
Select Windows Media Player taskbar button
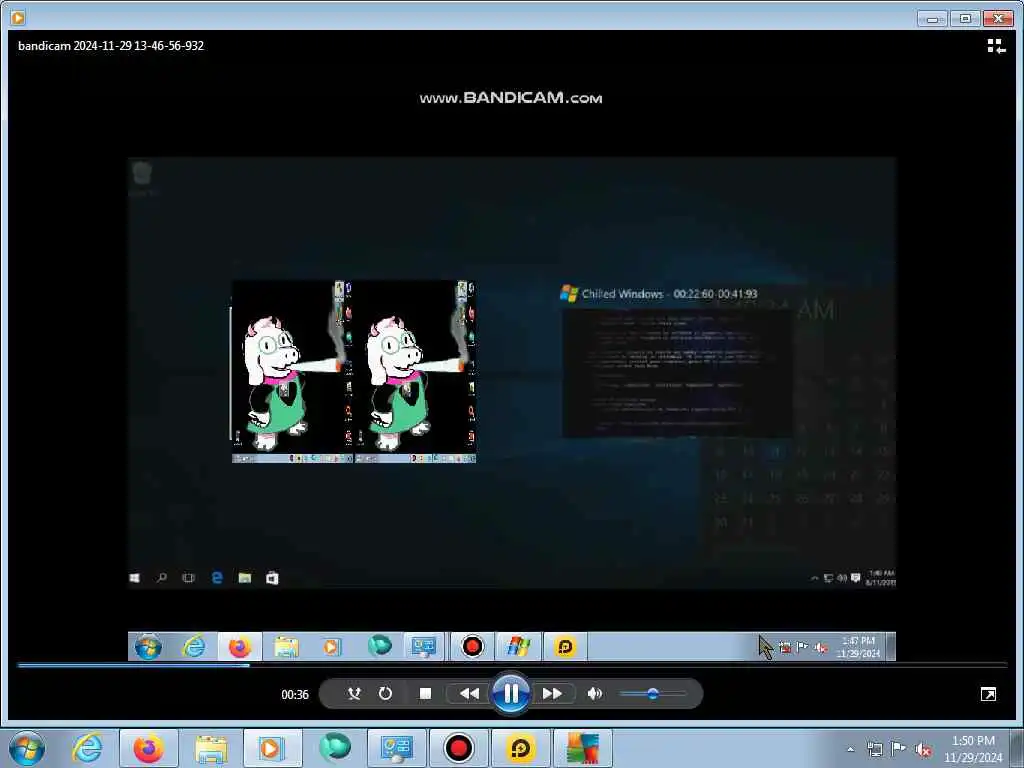coord(272,748)
